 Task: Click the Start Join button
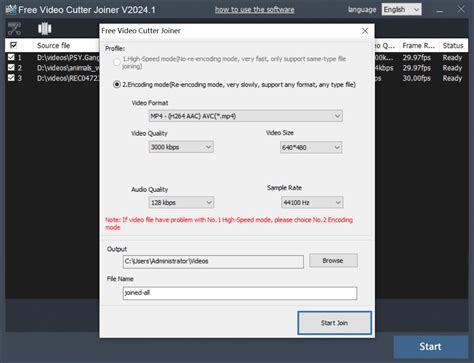[x=334, y=323]
